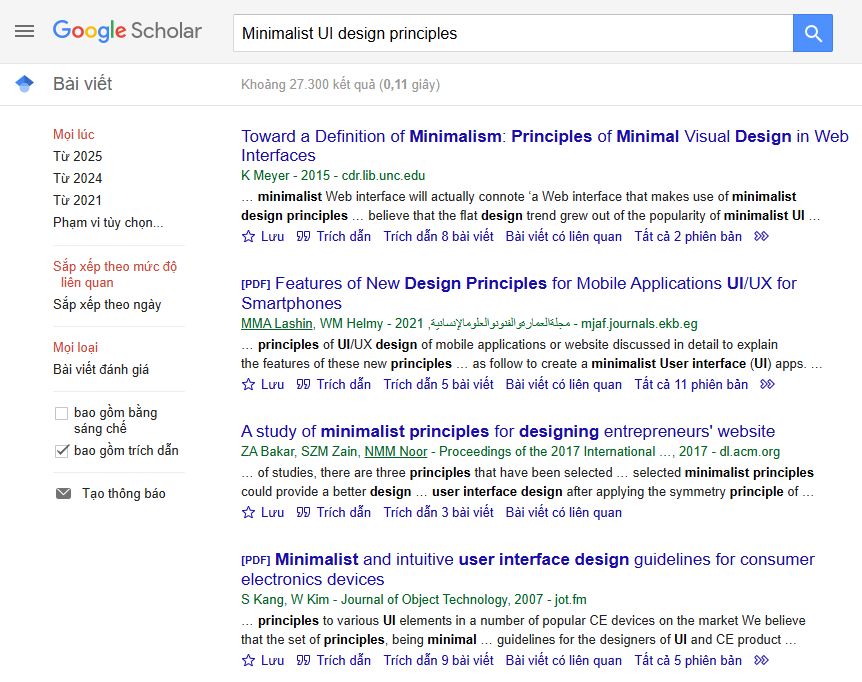
Task: Click the scholar cap icon beside Bài viết
Action: pyautogui.click(x=25, y=84)
